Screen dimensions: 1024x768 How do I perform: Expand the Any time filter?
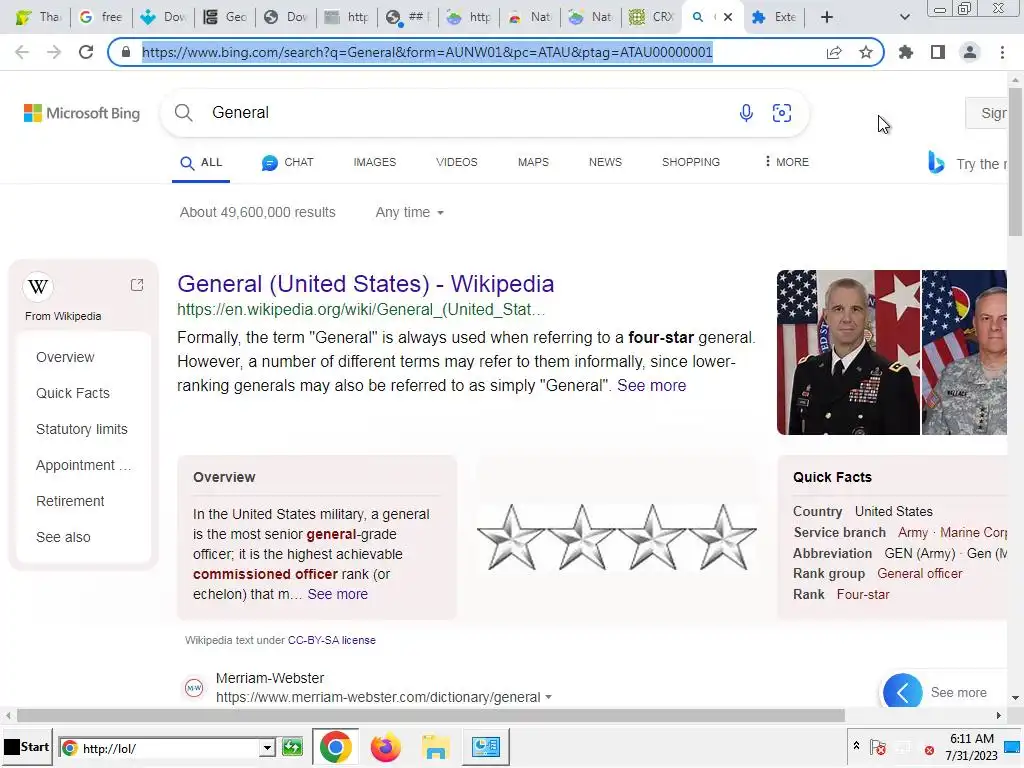pyautogui.click(x=409, y=212)
